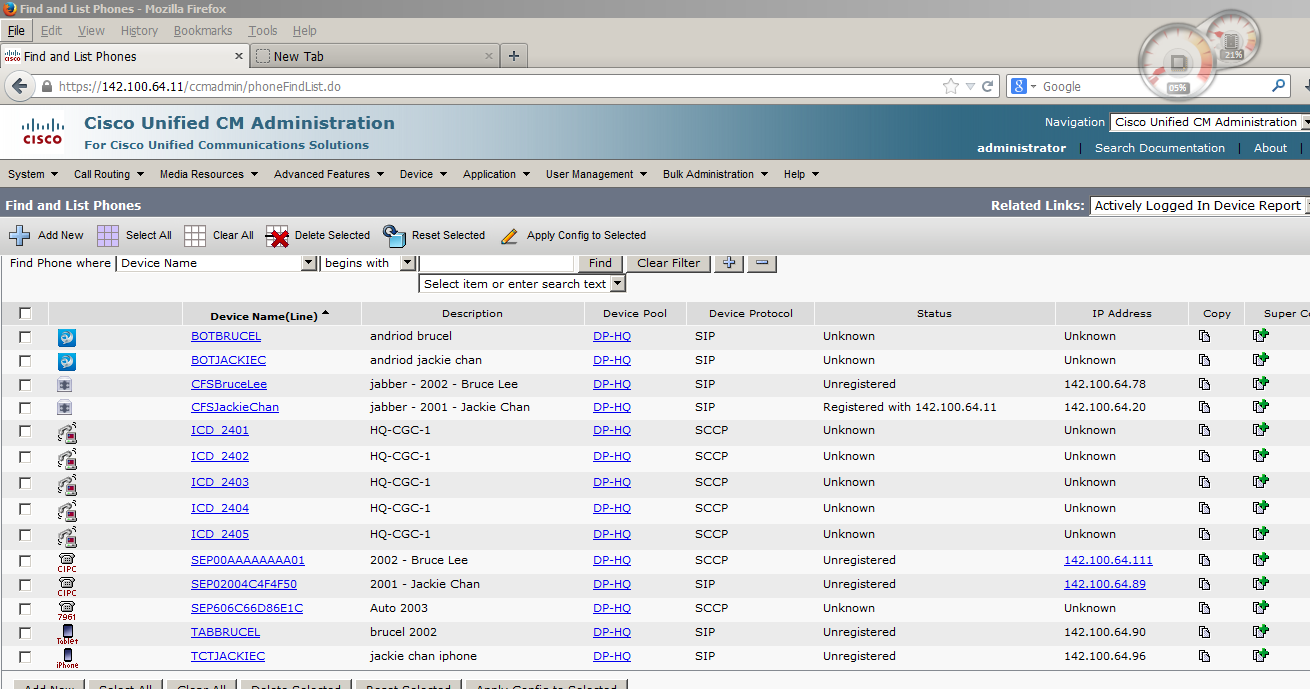Viewport: 1310px width, 689px height.
Task: Click the Firefox back arrow button
Action: [x=19, y=87]
